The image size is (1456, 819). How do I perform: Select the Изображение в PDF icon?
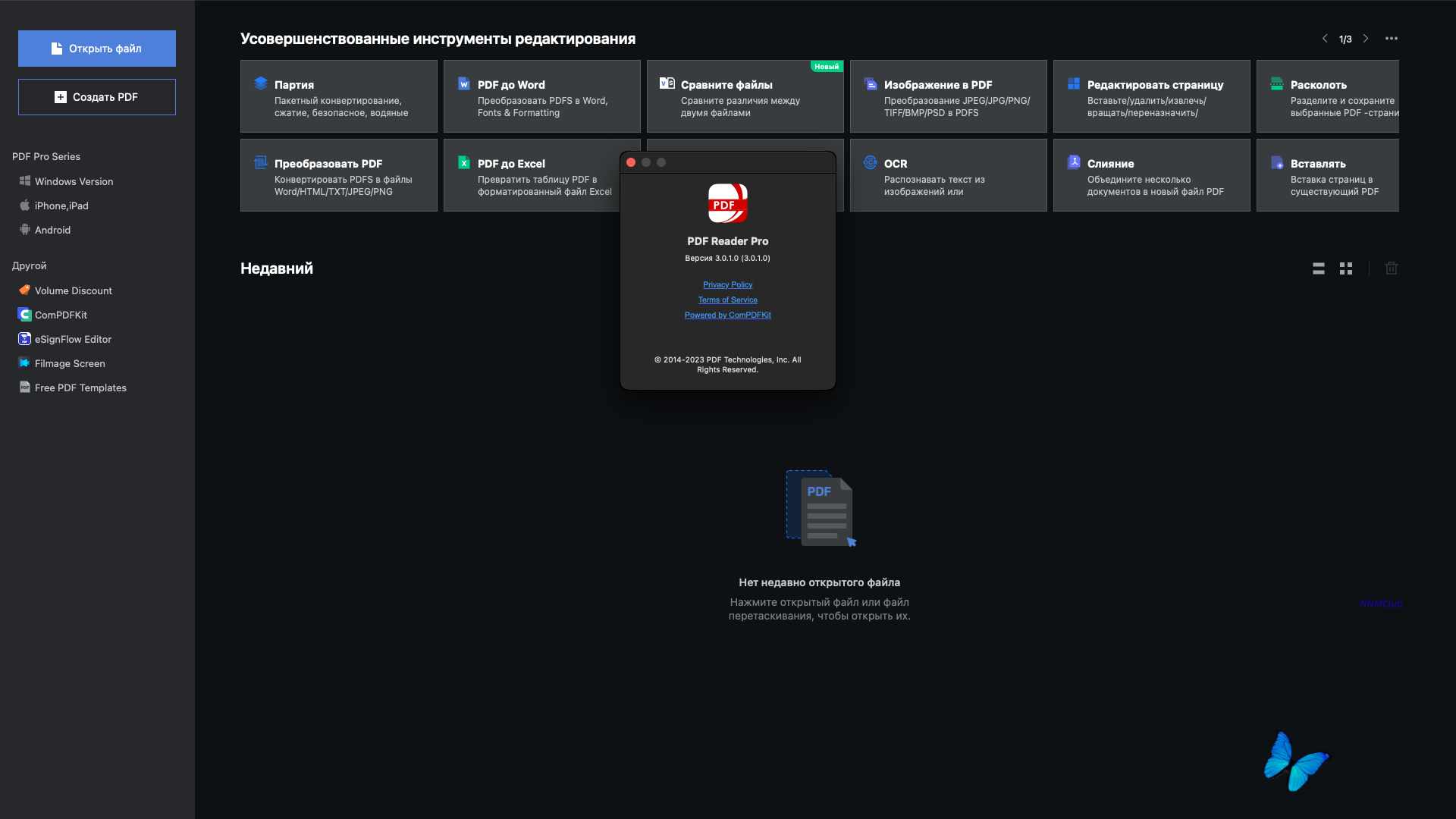tap(871, 83)
